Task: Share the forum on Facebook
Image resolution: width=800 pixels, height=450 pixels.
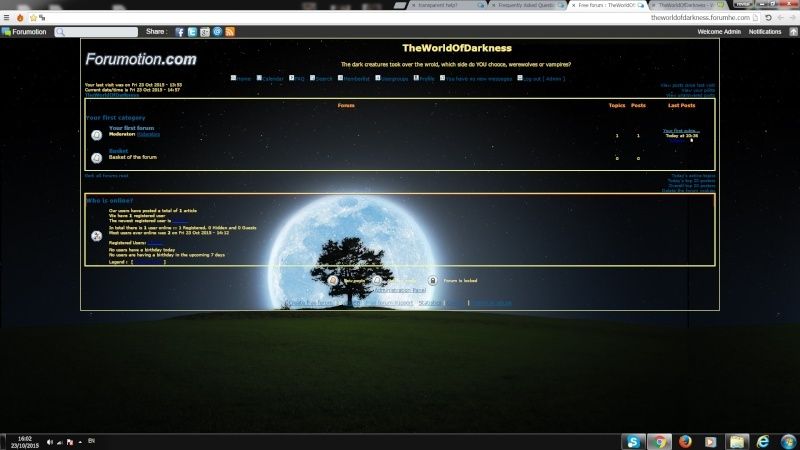Action: pos(180,32)
